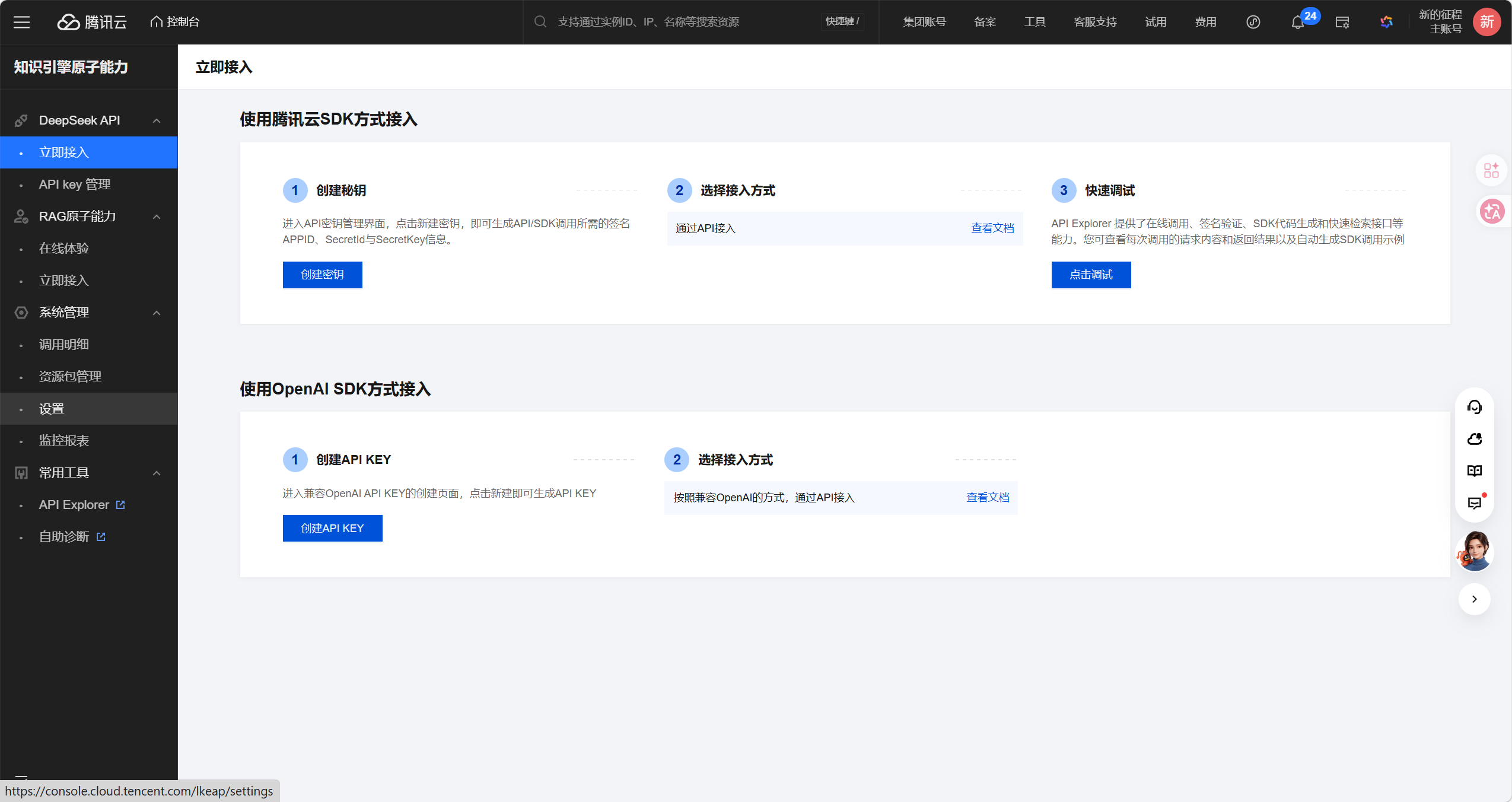
Task: Click the 系统管理 hexagon icon
Action: 21,313
